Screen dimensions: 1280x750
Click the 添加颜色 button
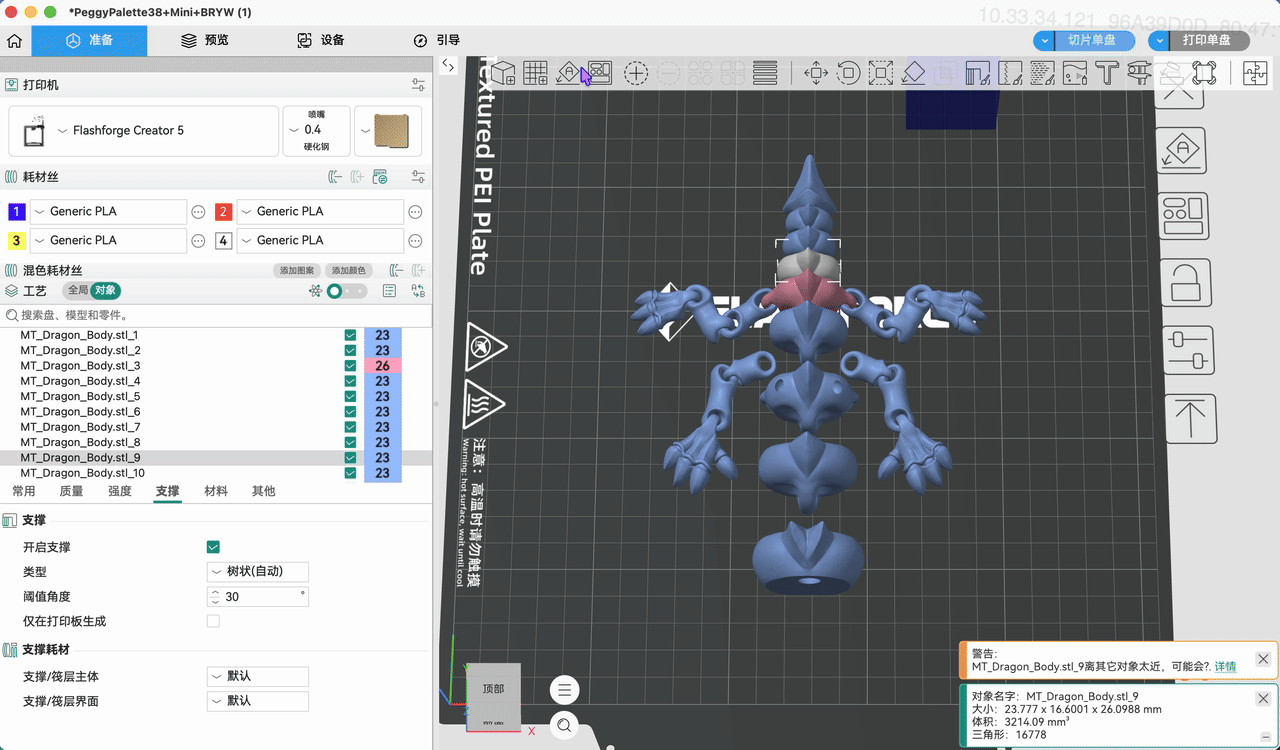click(348, 271)
